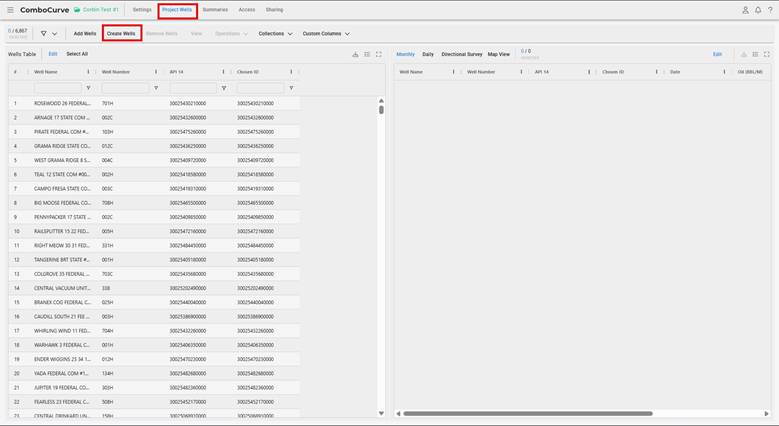Open the hamburger navigation menu
Image resolution: width=779 pixels, height=426 pixels.
10,10
